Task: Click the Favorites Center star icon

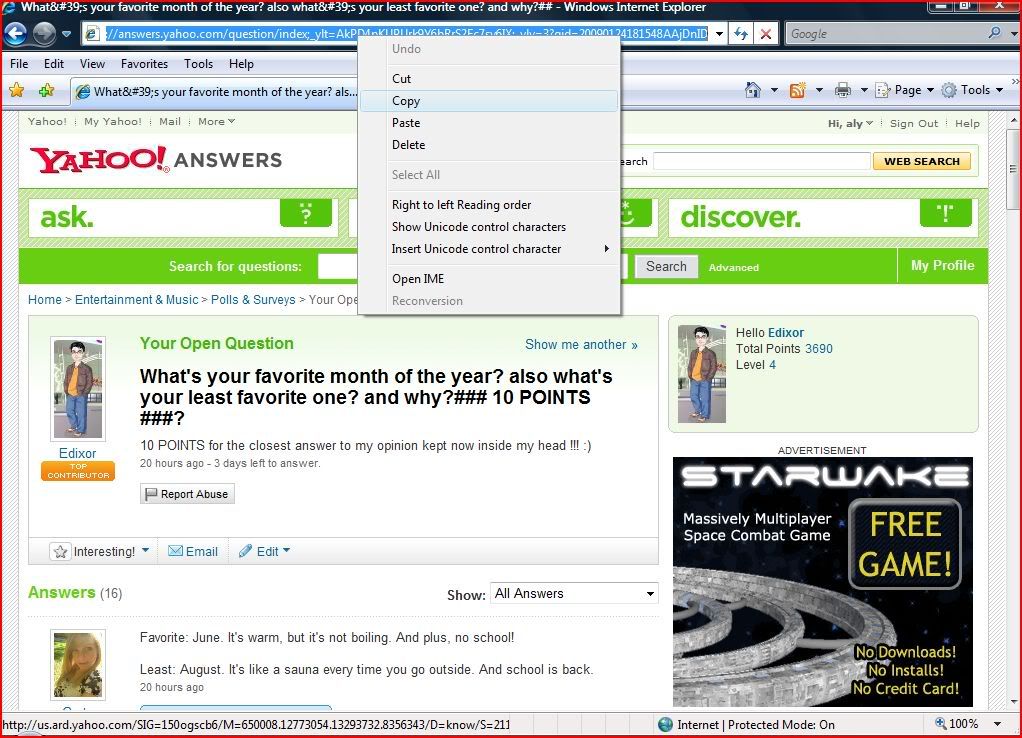Action: click(17, 91)
